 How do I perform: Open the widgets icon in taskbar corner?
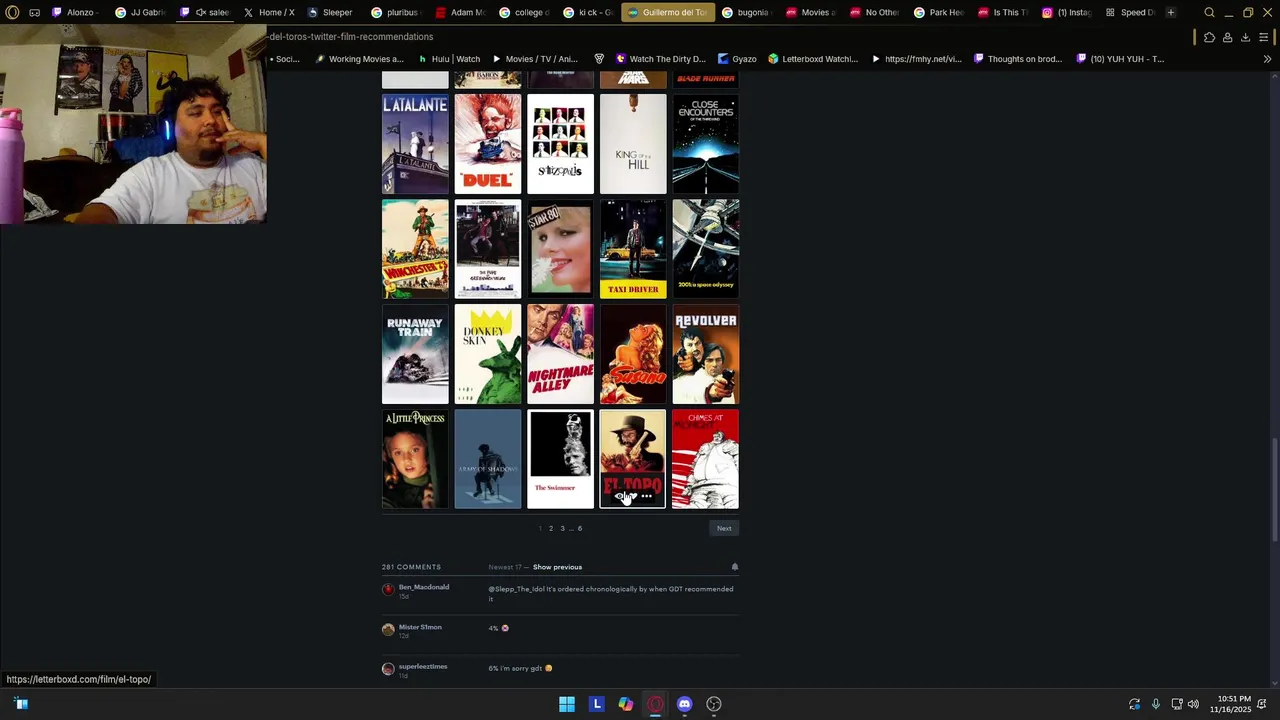[21, 704]
